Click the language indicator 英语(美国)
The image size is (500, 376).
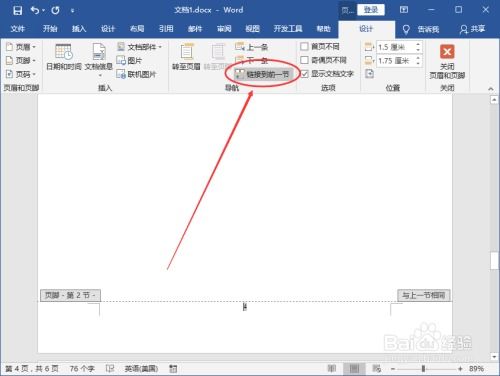[x=141, y=369]
